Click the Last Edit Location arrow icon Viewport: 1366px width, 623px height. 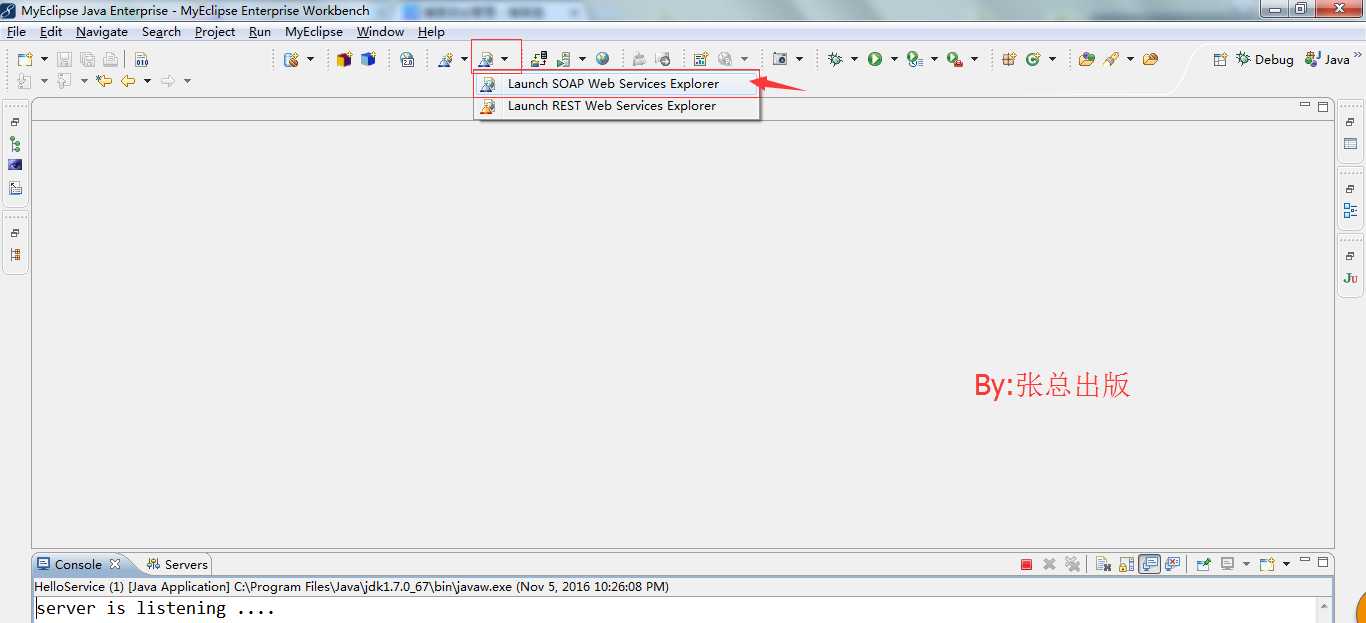(x=104, y=81)
